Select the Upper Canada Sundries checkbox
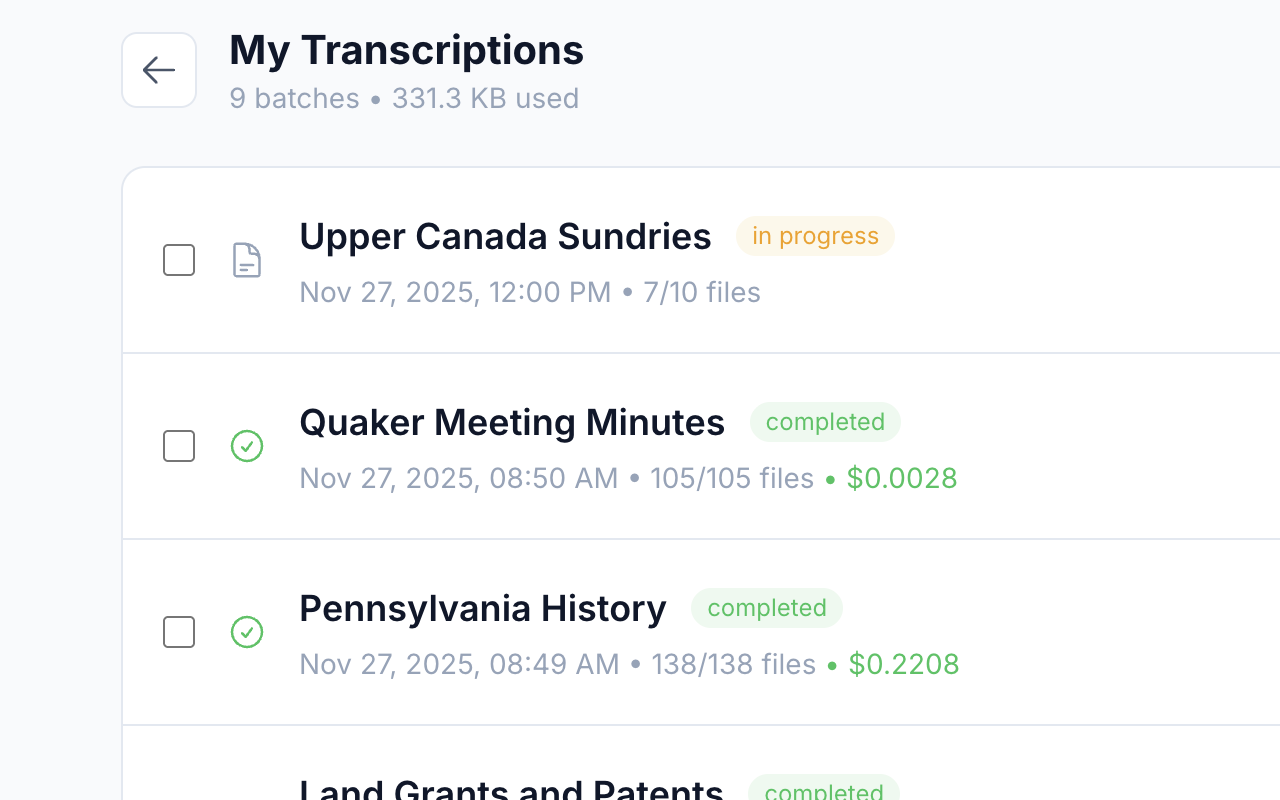The width and height of the screenshot is (1280, 800). coord(179,260)
